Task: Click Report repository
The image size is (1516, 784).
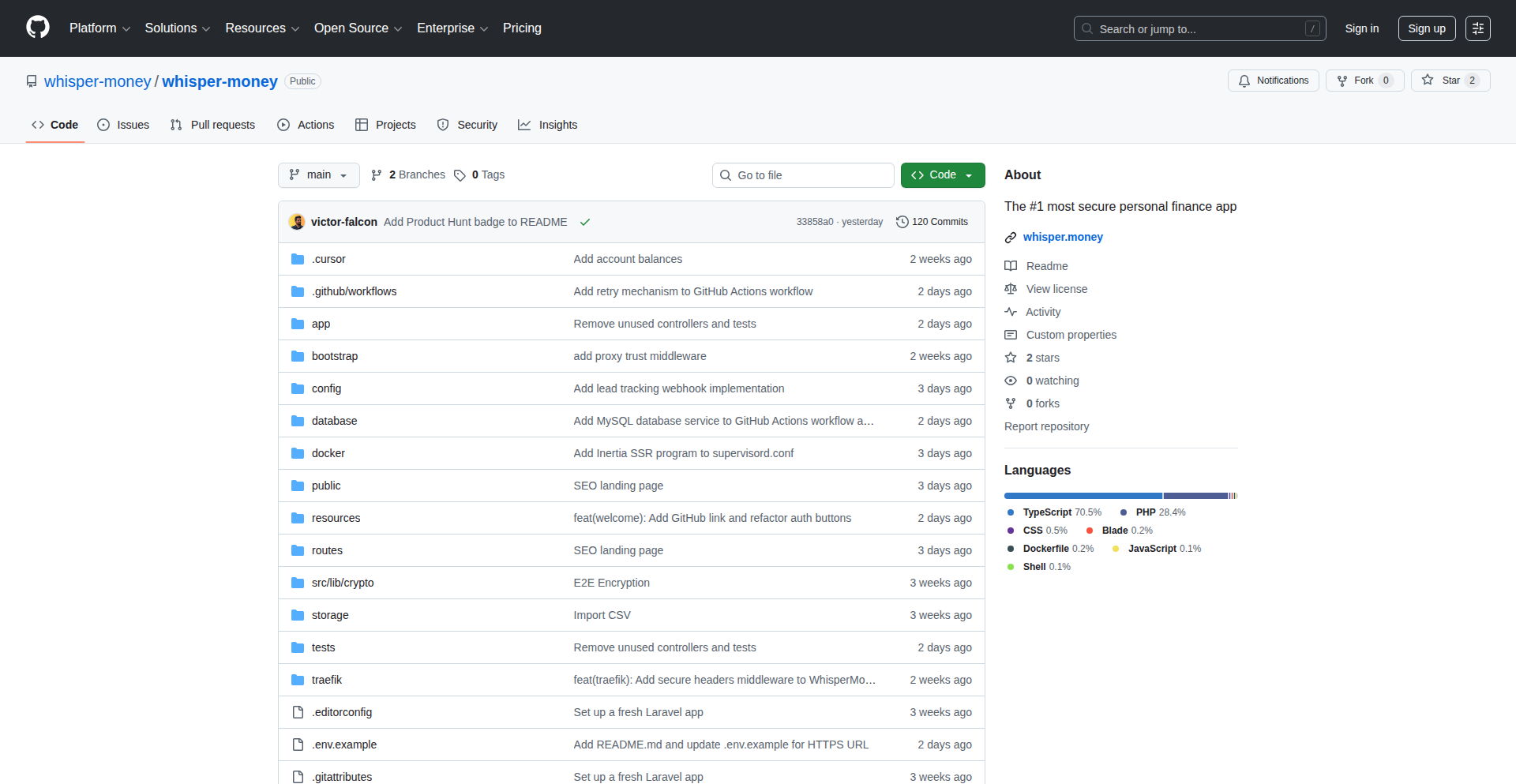Action: [1046, 426]
